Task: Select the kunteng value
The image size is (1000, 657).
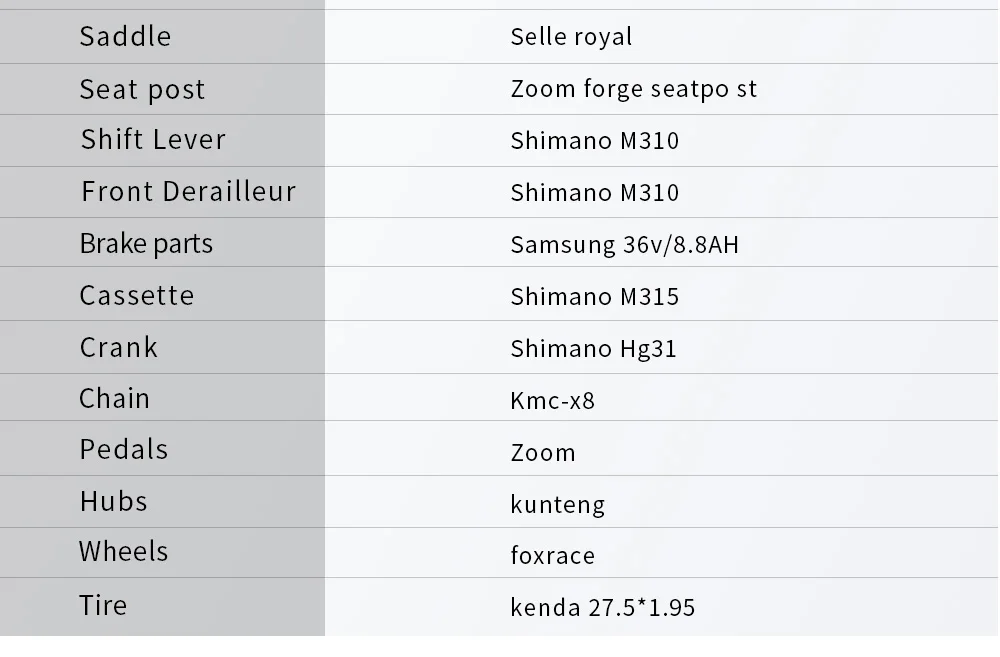Action: coord(557,504)
